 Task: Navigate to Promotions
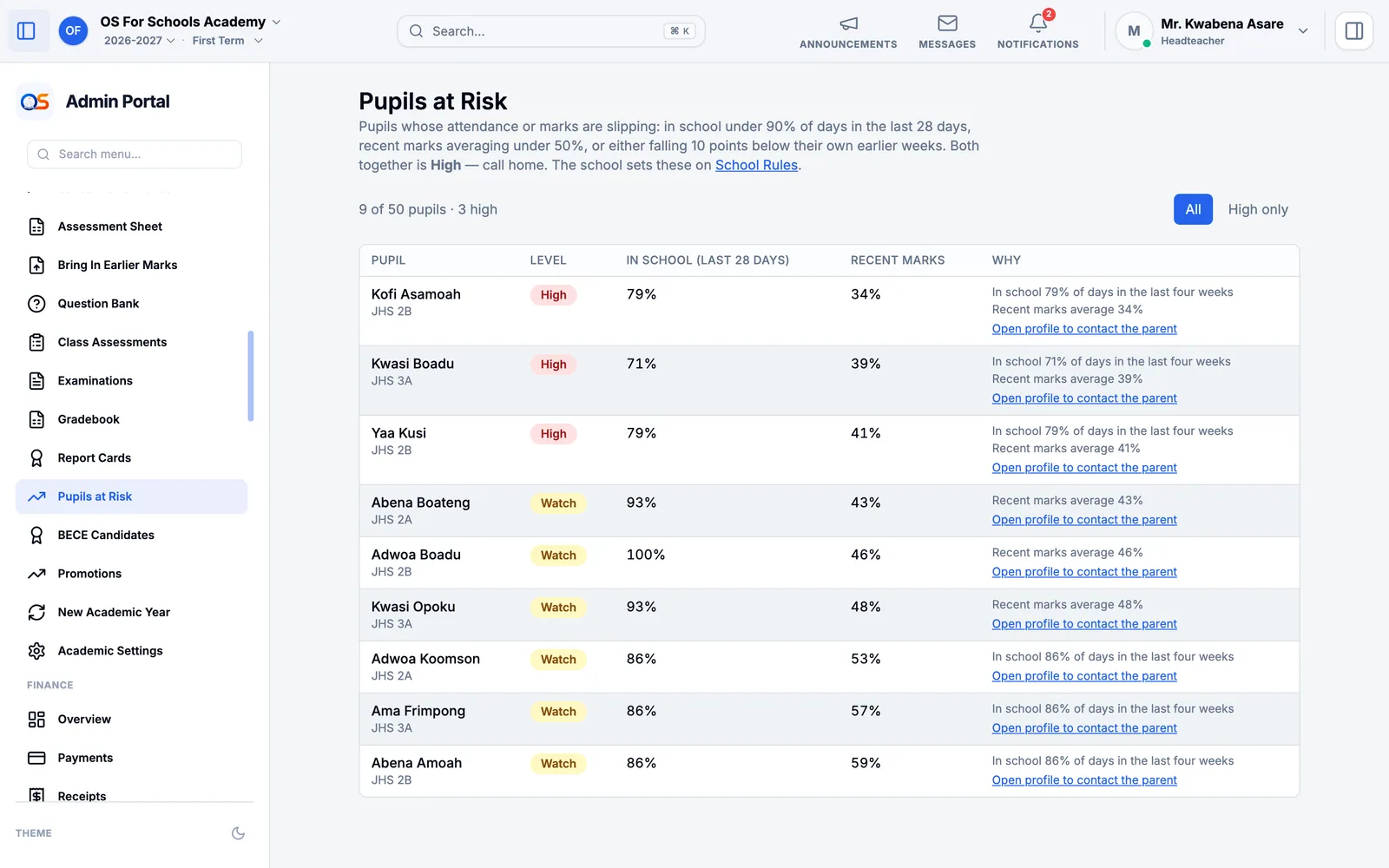click(x=132, y=574)
